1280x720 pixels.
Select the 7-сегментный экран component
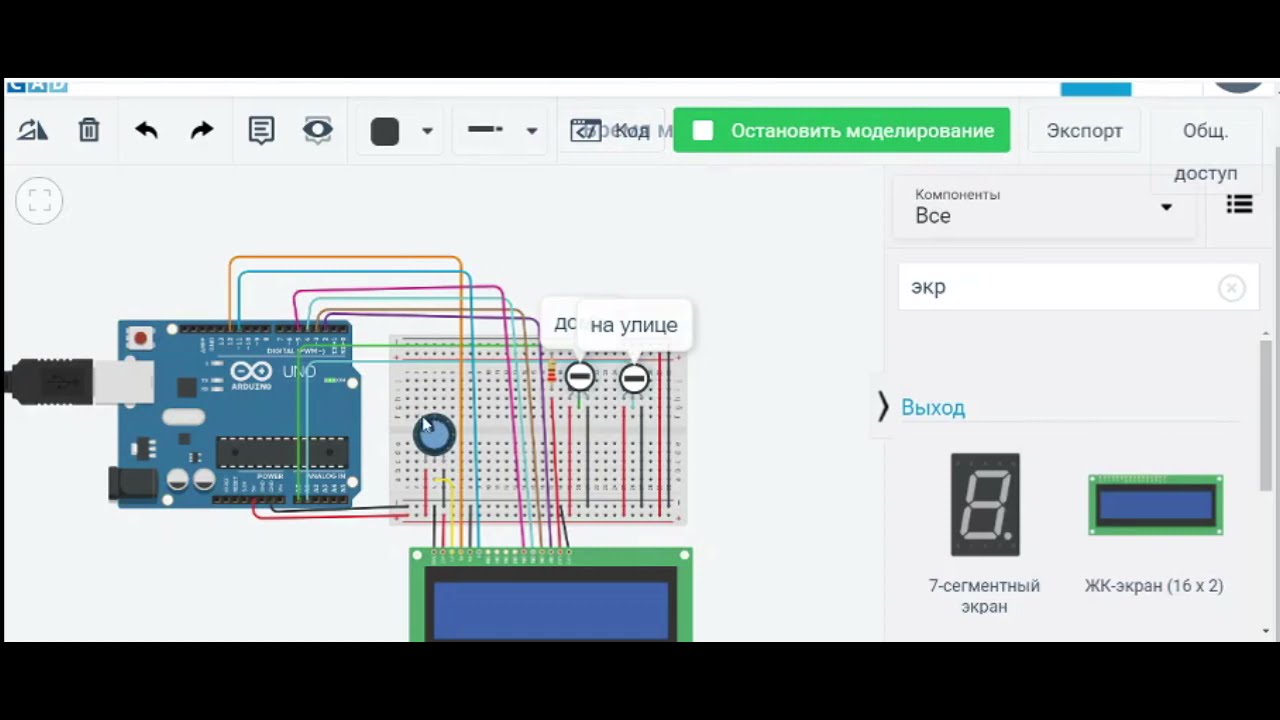[x=985, y=534]
